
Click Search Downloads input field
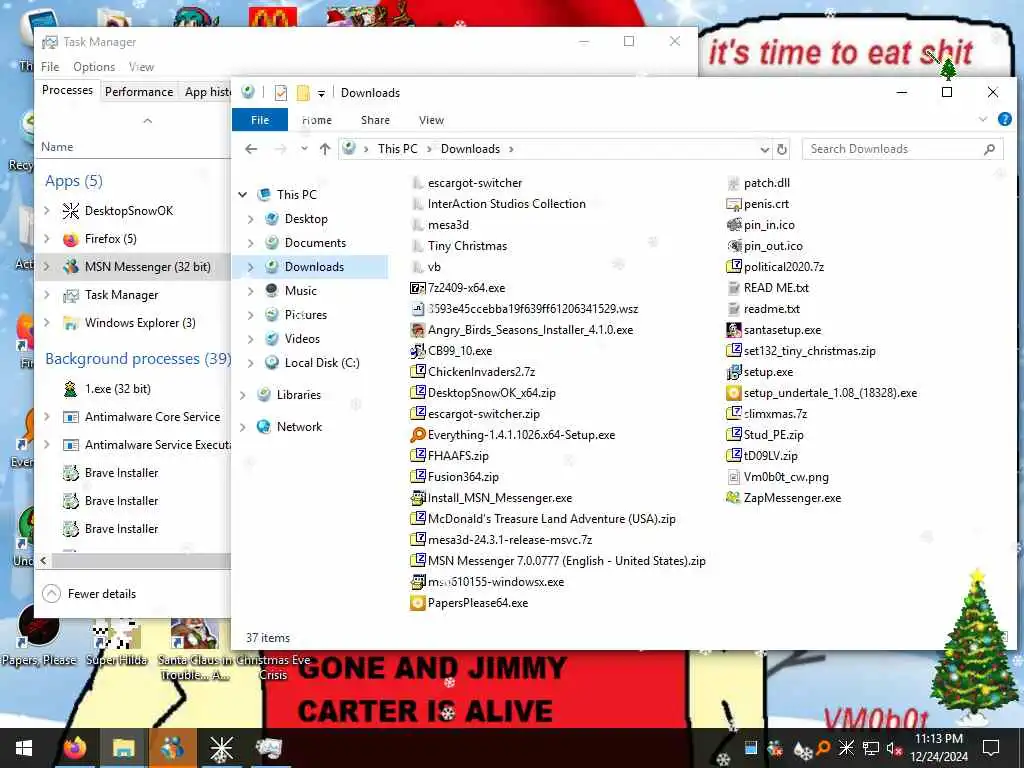902,149
